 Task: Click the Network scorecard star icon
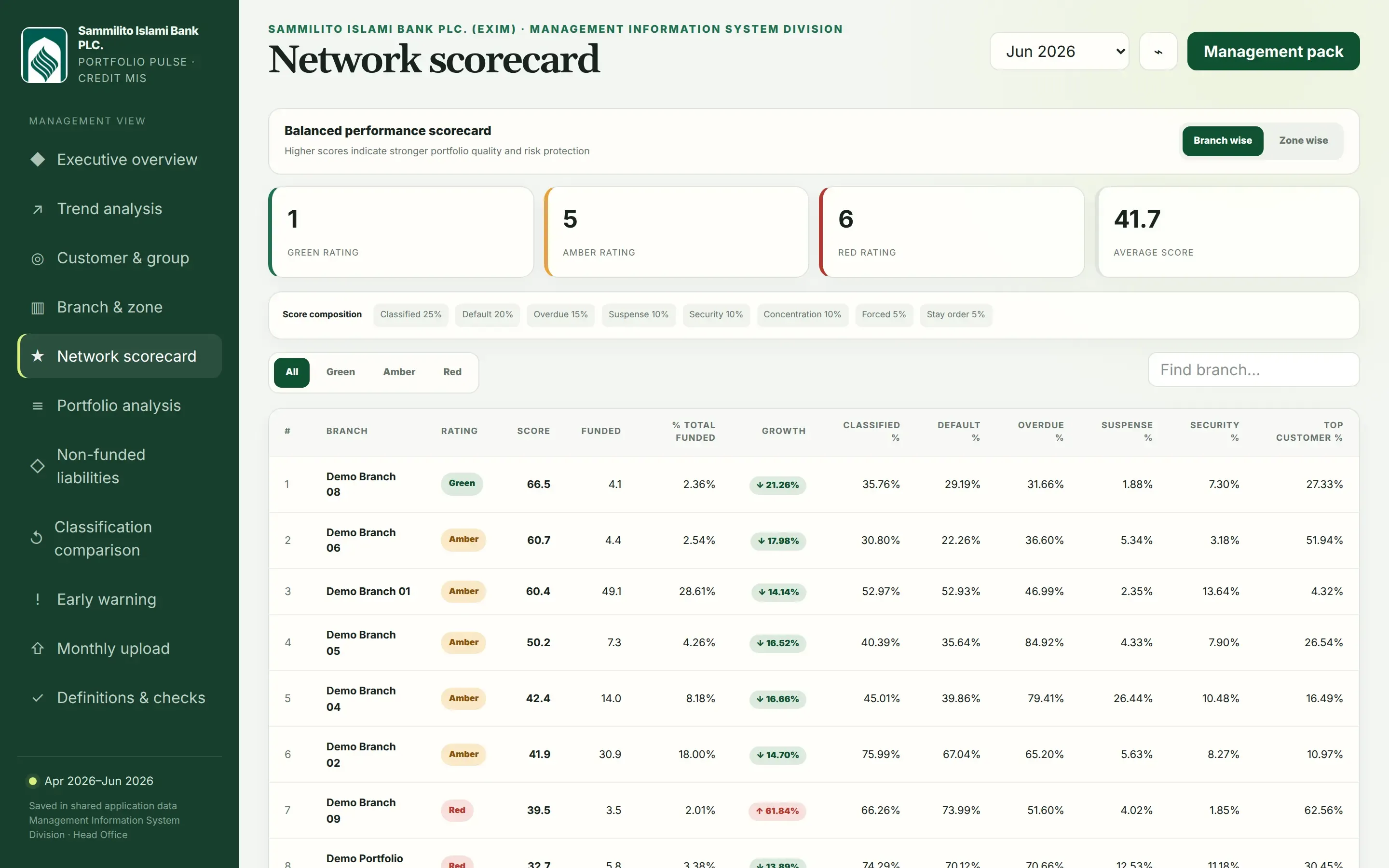pyautogui.click(x=37, y=356)
